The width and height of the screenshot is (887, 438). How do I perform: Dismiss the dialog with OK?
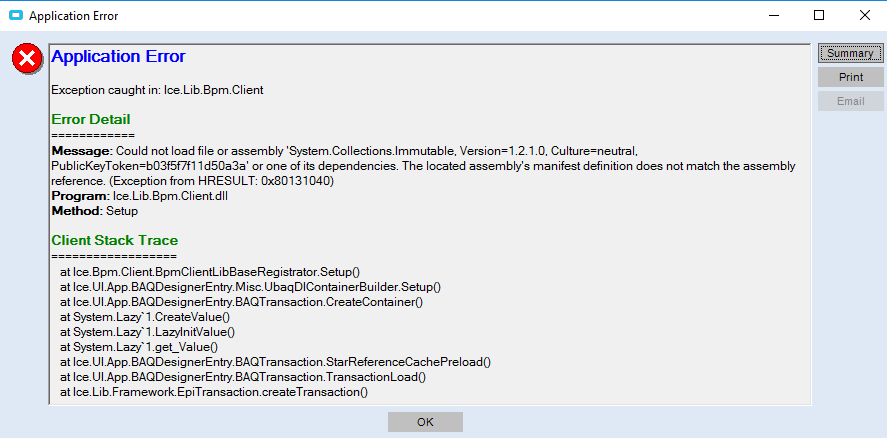(425, 422)
